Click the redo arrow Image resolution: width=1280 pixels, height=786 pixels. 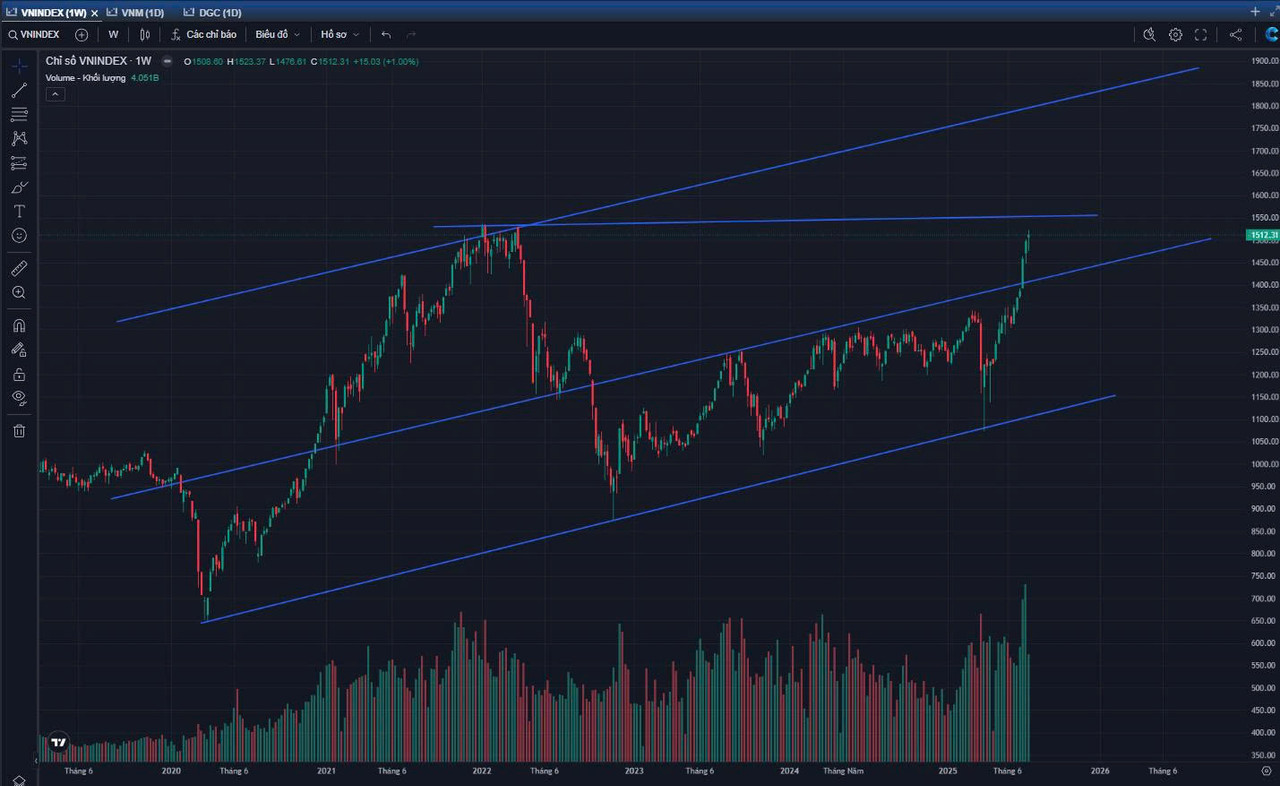click(x=411, y=34)
